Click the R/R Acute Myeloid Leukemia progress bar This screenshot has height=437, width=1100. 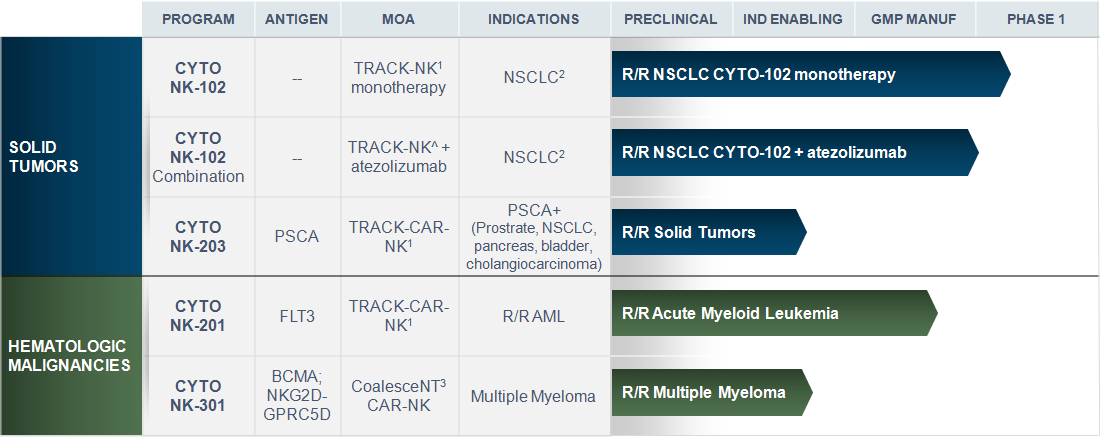click(x=774, y=313)
